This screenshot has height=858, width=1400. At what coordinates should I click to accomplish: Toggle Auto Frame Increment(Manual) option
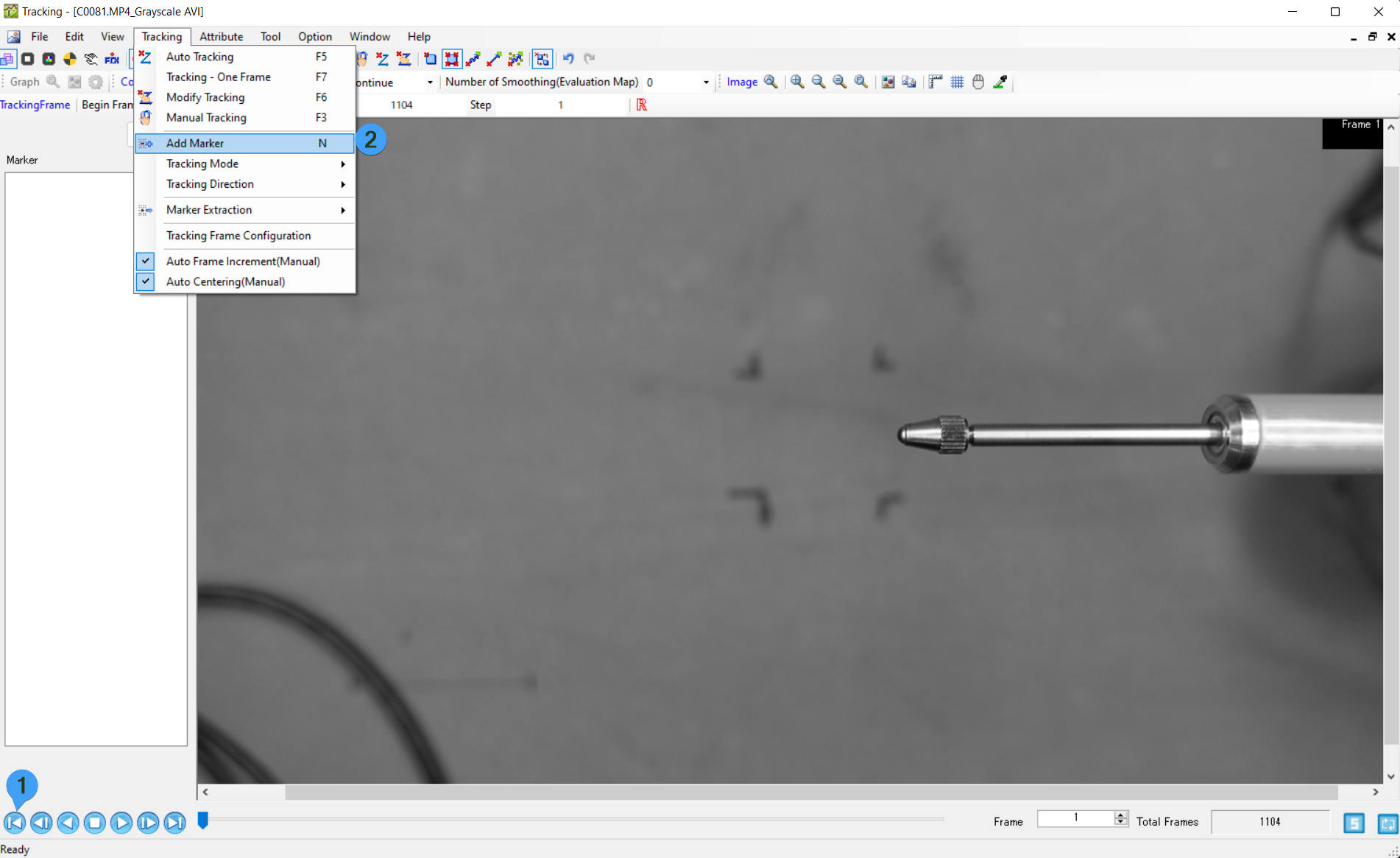243,261
